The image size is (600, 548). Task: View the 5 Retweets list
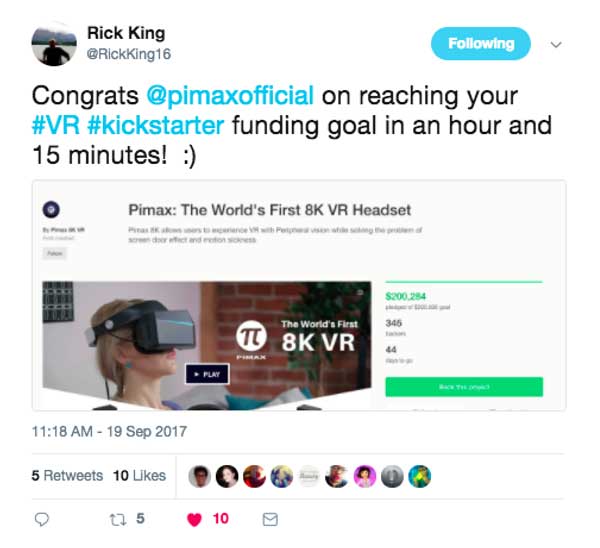[67, 476]
